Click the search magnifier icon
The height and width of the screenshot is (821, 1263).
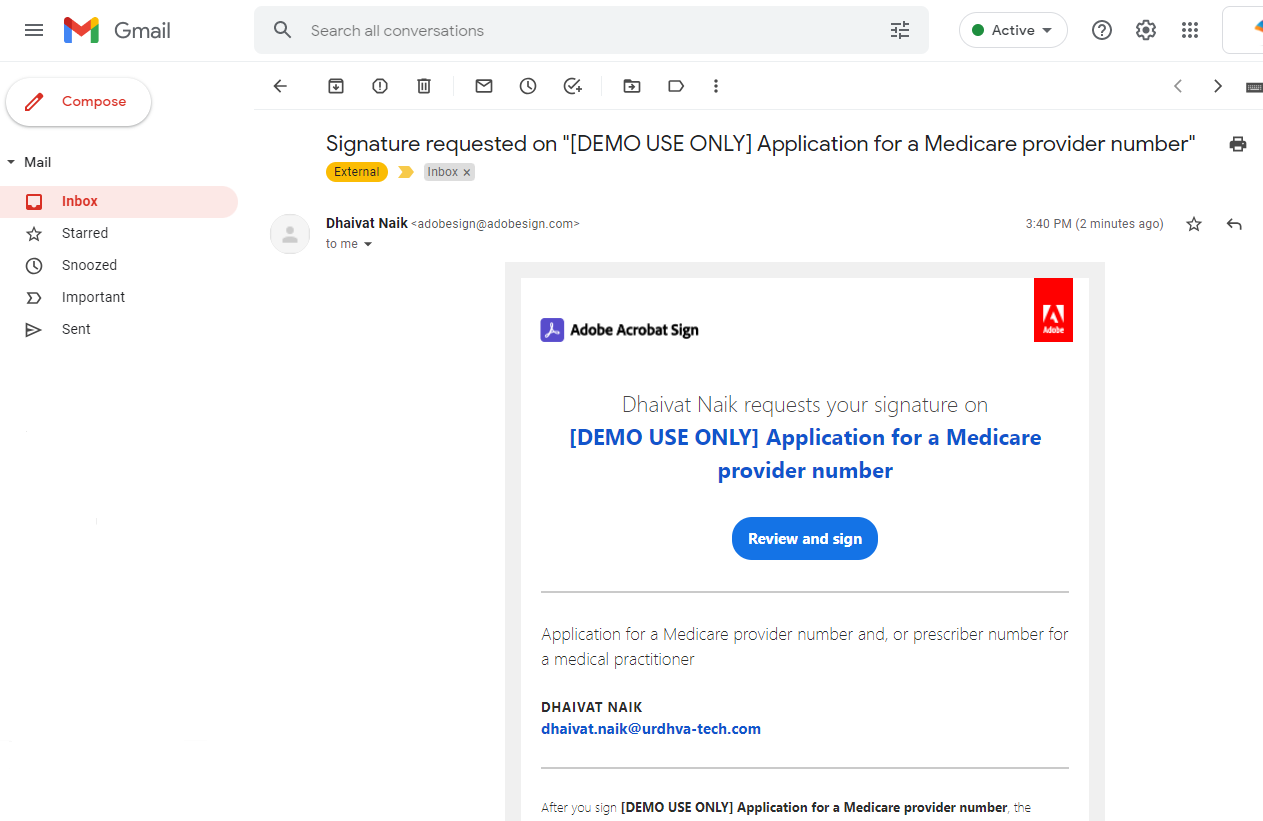(x=283, y=30)
